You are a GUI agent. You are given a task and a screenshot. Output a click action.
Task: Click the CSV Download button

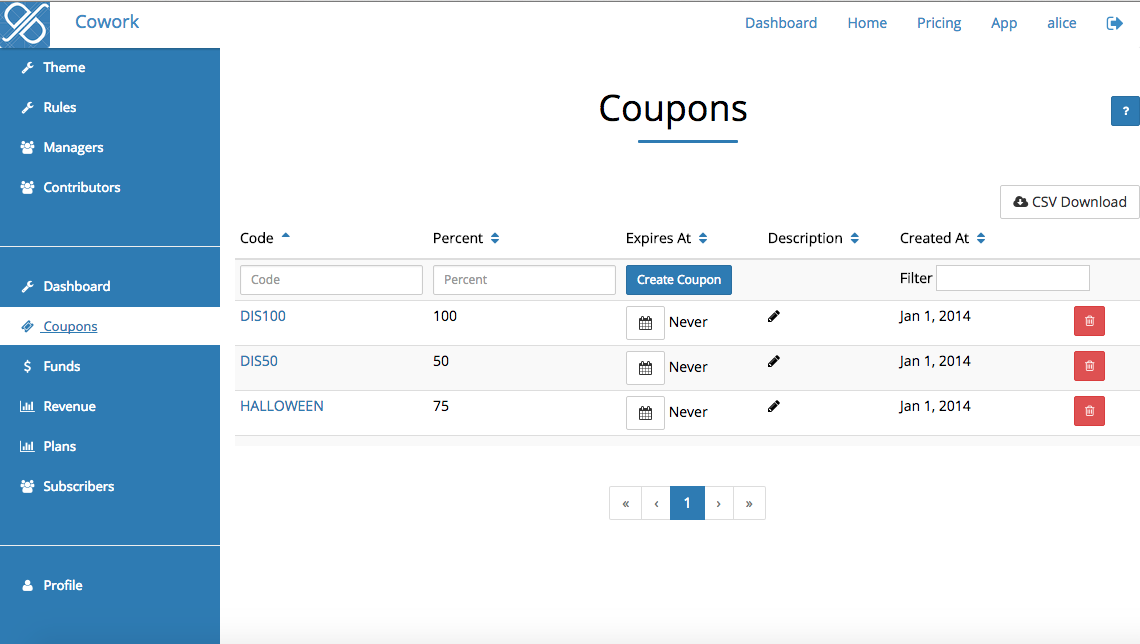1069,202
